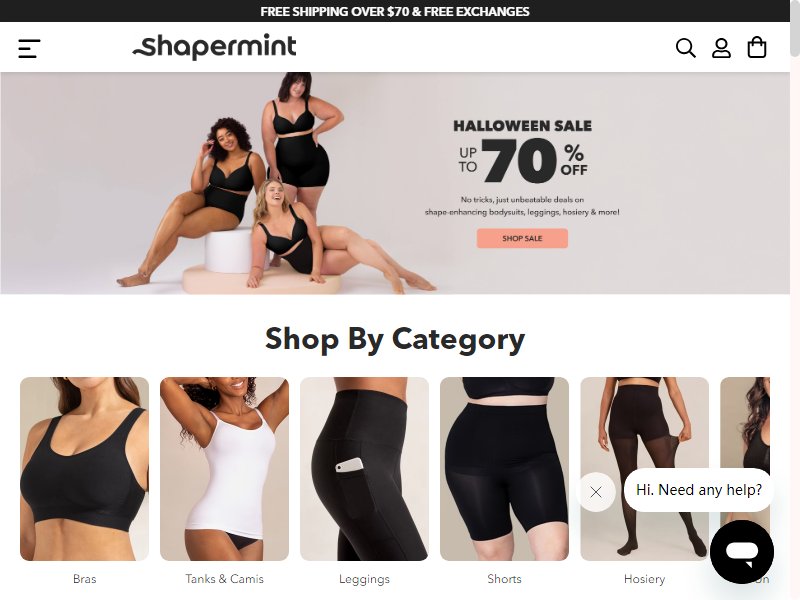Screen dimensions: 800x600
Task: Dismiss the chat help prompt
Action: (x=595, y=492)
